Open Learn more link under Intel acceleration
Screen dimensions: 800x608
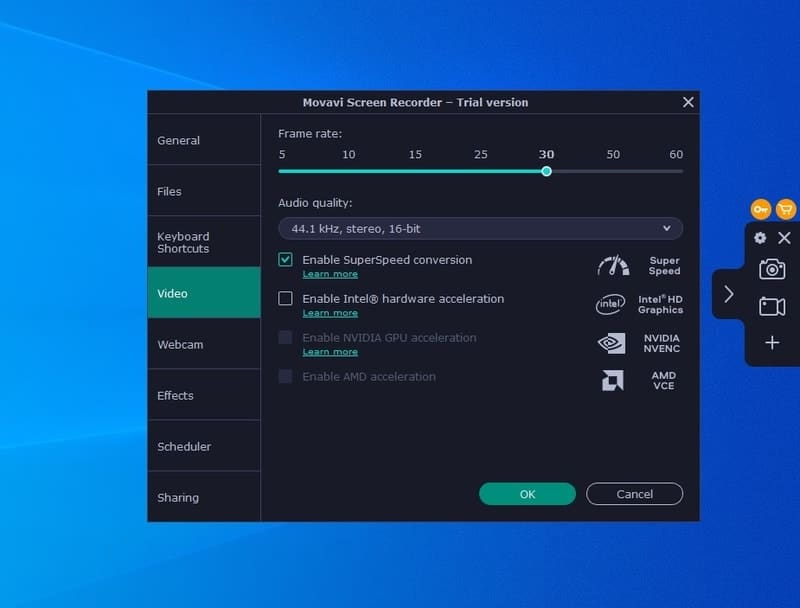[x=330, y=313]
